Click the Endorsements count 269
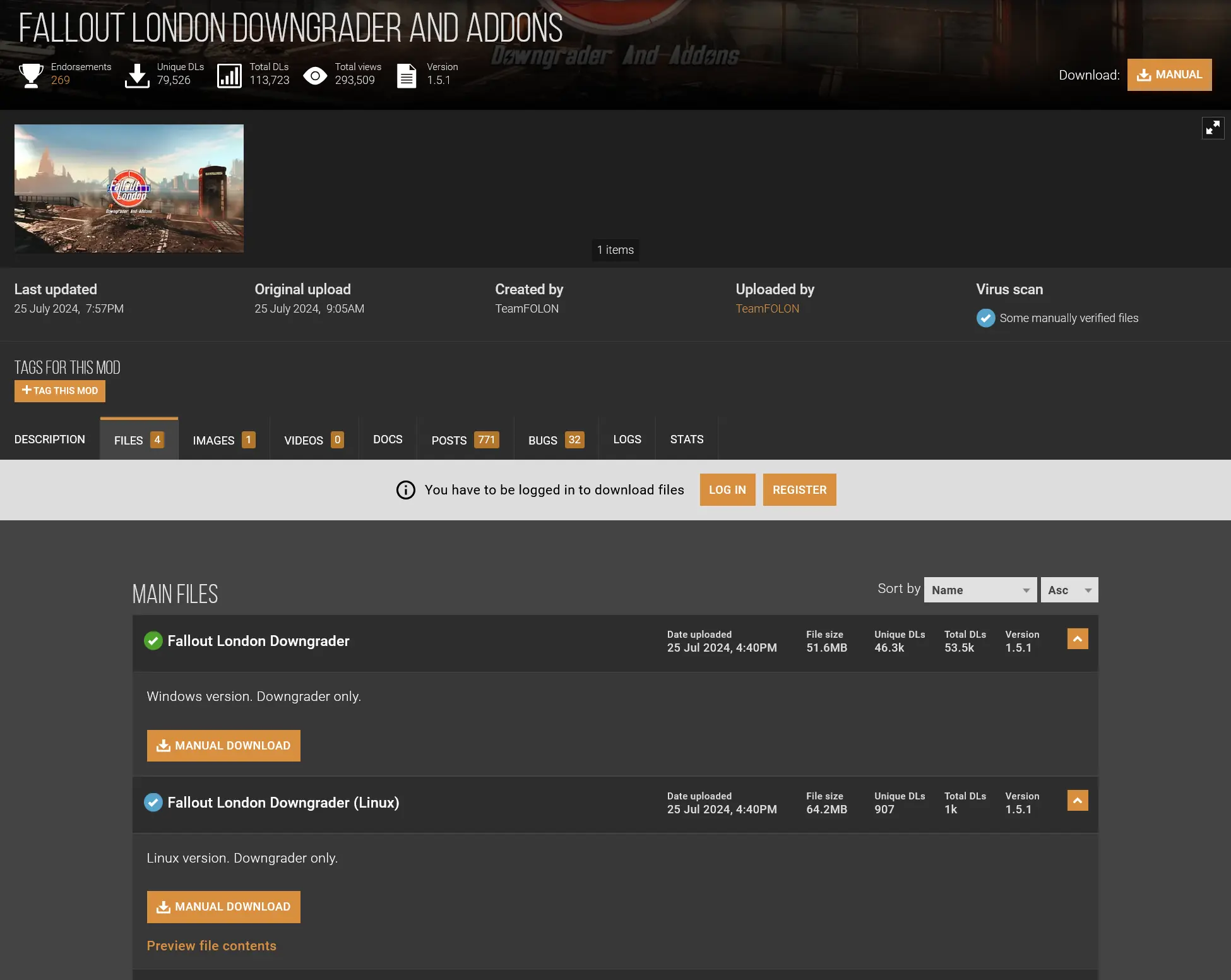This screenshot has height=980, width=1231. click(61, 80)
